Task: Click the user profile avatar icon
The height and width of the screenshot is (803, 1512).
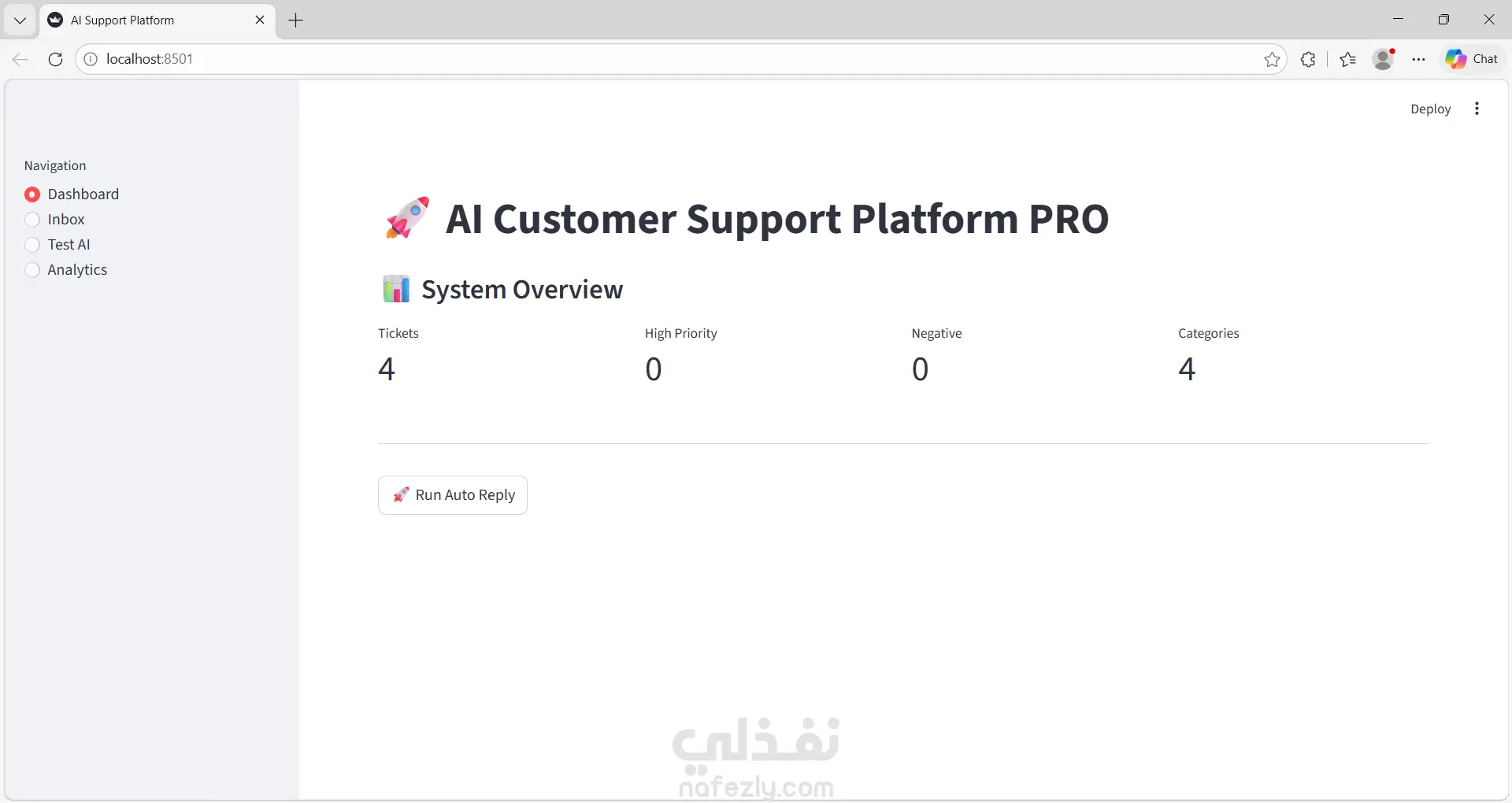Action: click(x=1383, y=59)
